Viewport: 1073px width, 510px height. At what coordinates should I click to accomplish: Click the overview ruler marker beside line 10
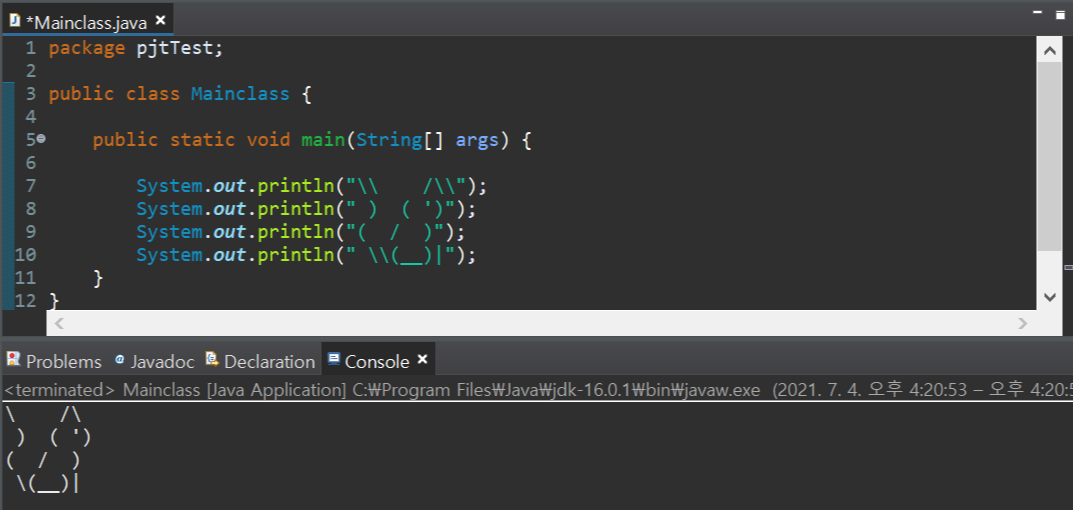pyautogui.click(x=1068, y=268)
